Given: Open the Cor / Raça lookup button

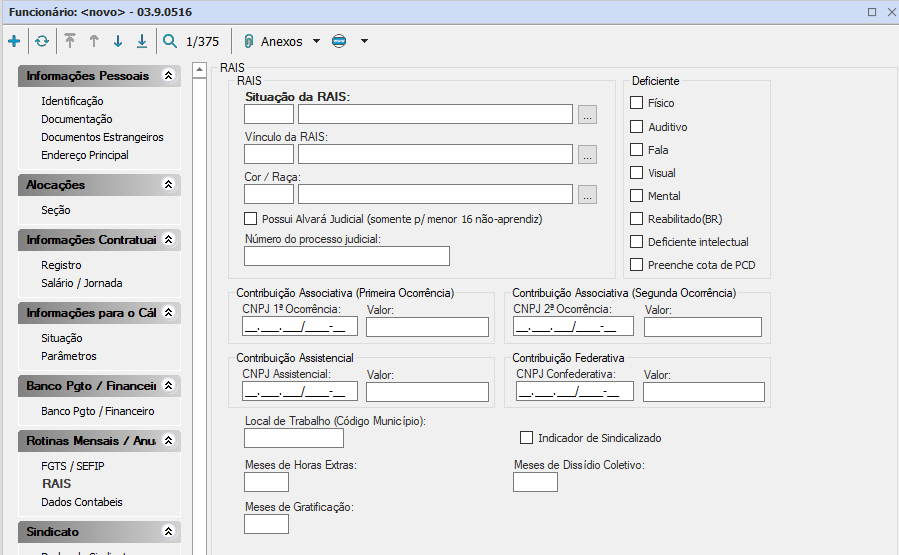Looking at the screenshot, I should coord(587,194).
